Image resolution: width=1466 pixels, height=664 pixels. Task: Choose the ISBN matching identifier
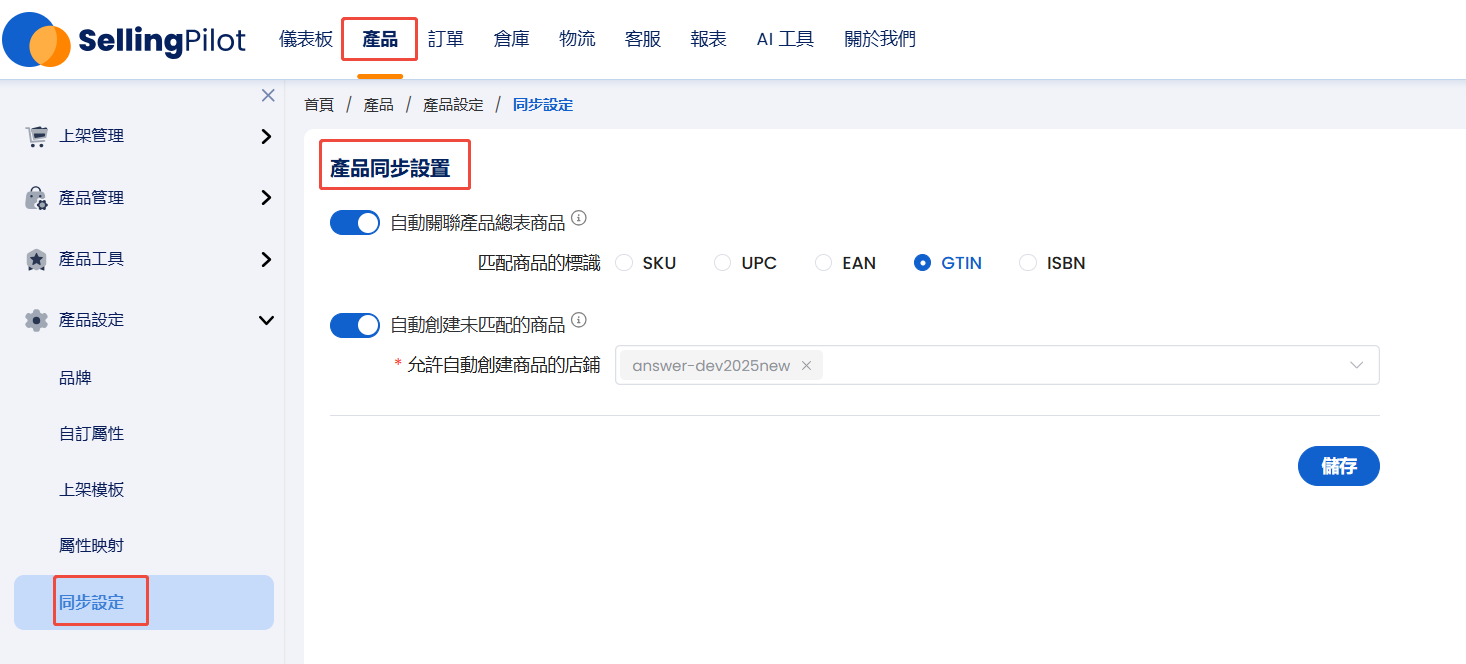[x=1028, y=263]
